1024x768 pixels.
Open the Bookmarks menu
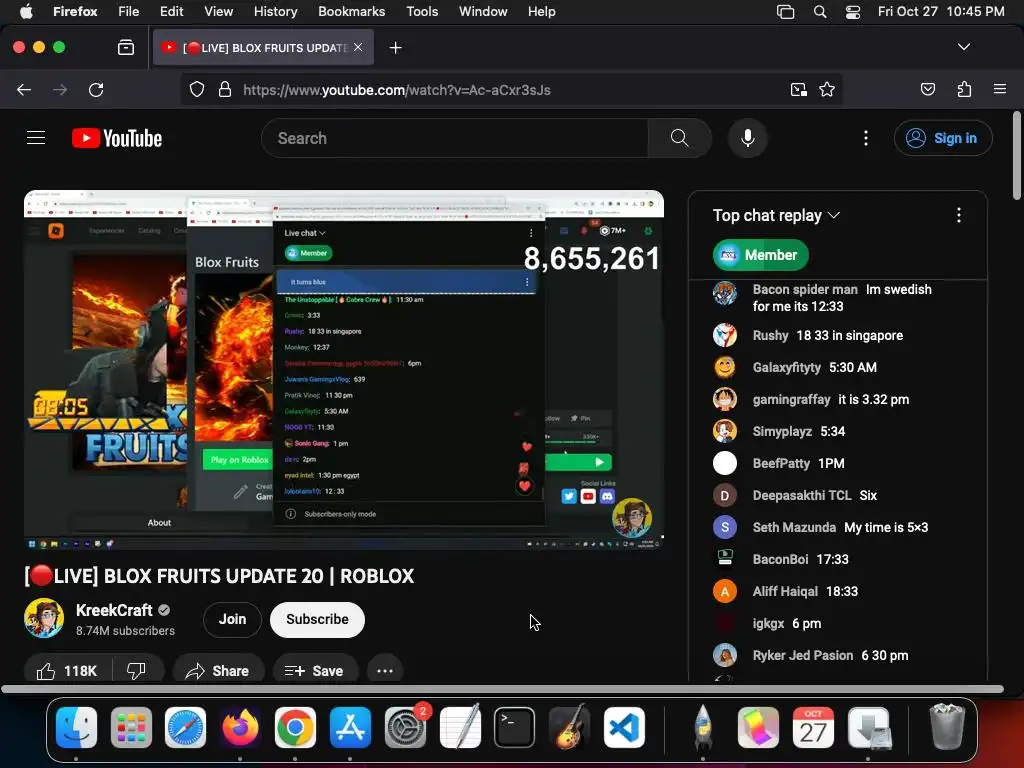(x=351, y=12)
